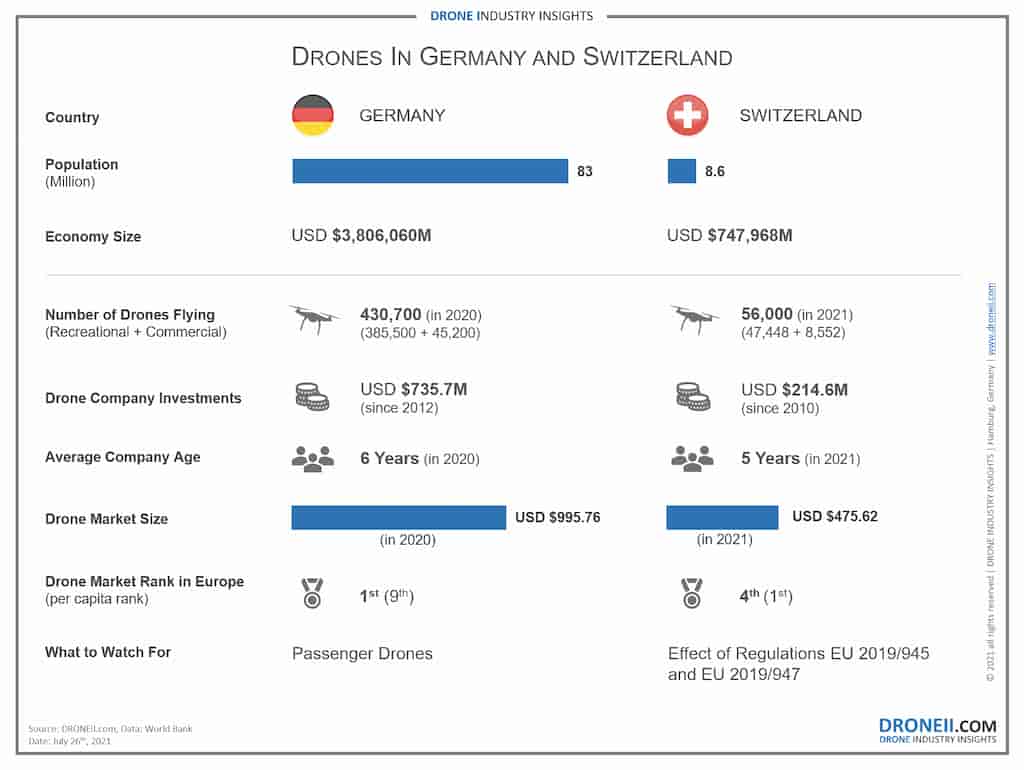The height and width of the screenshot is (770, 1024).
Task: Click the people icon beside 6 Years
Action: [x=313, y=458]
